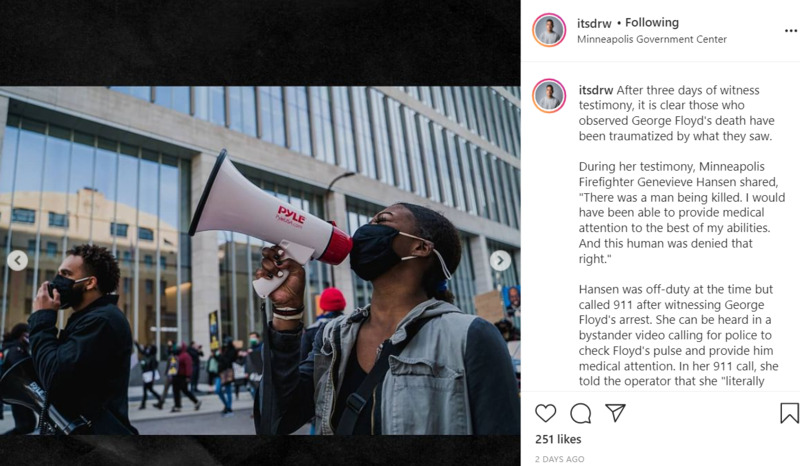Click the caption paragraph about Genevieve Hansen
The width and height of the screenshot is (800, 466).
pos(682,212)
